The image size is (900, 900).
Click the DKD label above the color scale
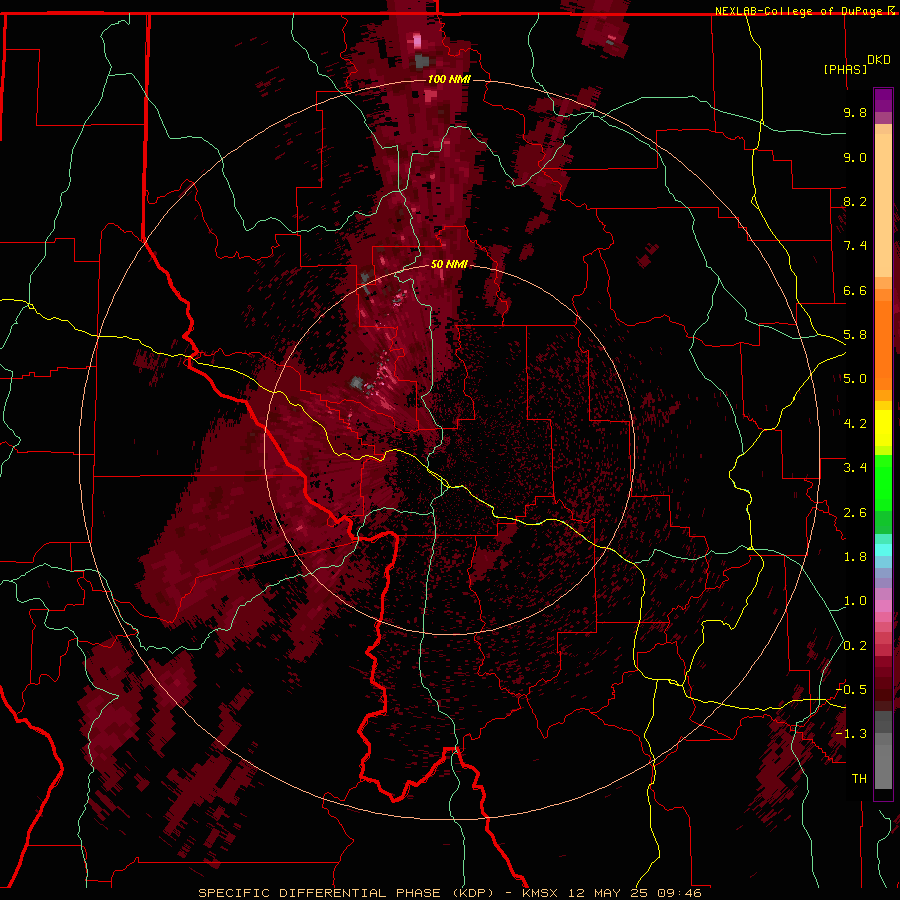tap(878, 60)
